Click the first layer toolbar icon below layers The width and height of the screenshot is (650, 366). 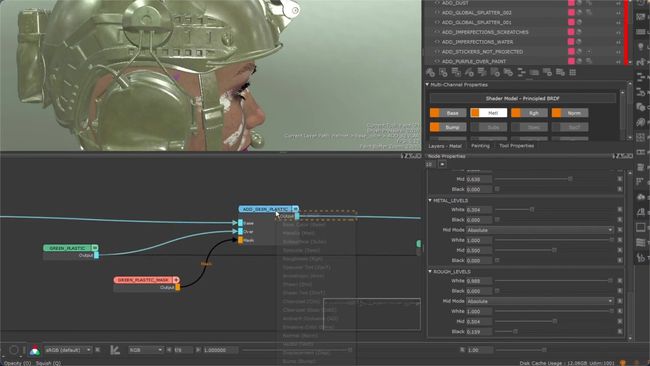[x=430, y=73]
